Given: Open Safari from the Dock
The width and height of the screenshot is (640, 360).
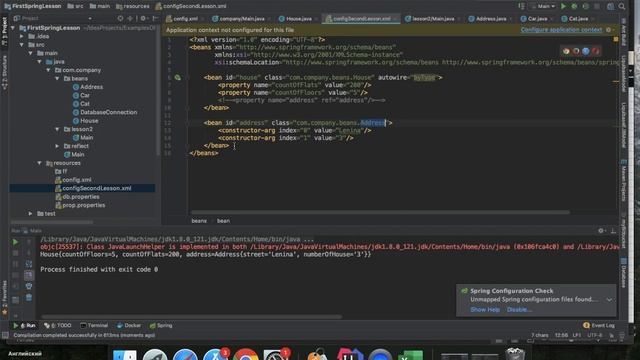Looking at the screenshot, I should point(185,355).
